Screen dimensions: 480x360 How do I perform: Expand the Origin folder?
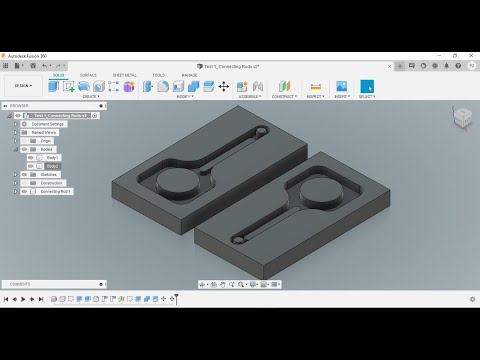pyautogui.click(x=15, y=141)
